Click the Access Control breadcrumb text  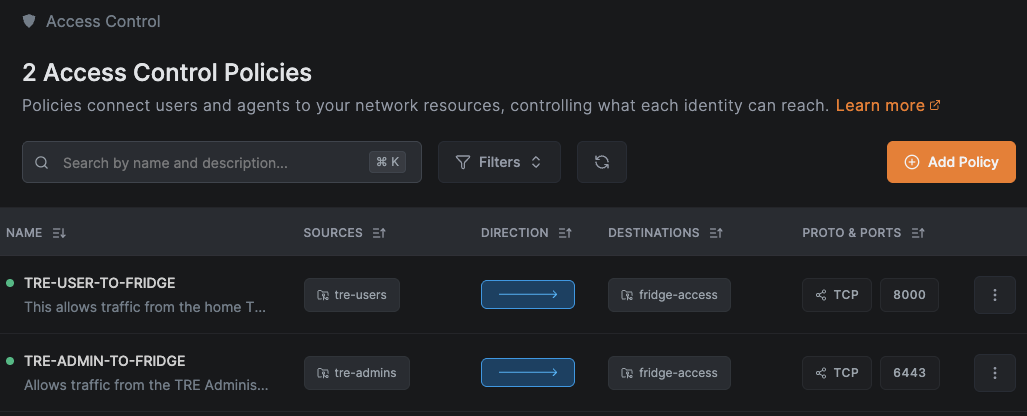click(x=103, y=21)
